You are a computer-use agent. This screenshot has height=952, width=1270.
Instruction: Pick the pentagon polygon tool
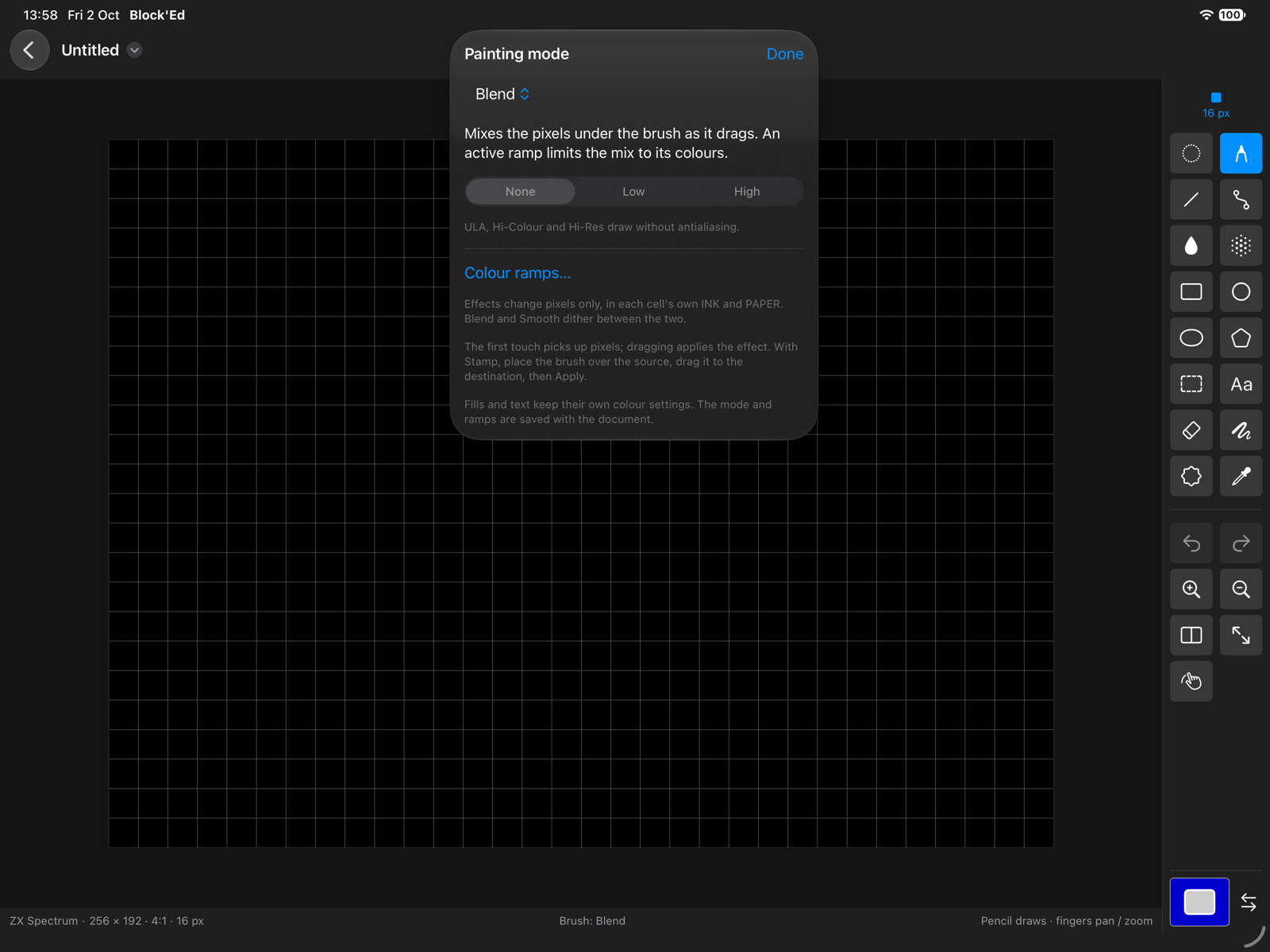coord(1241,338)
